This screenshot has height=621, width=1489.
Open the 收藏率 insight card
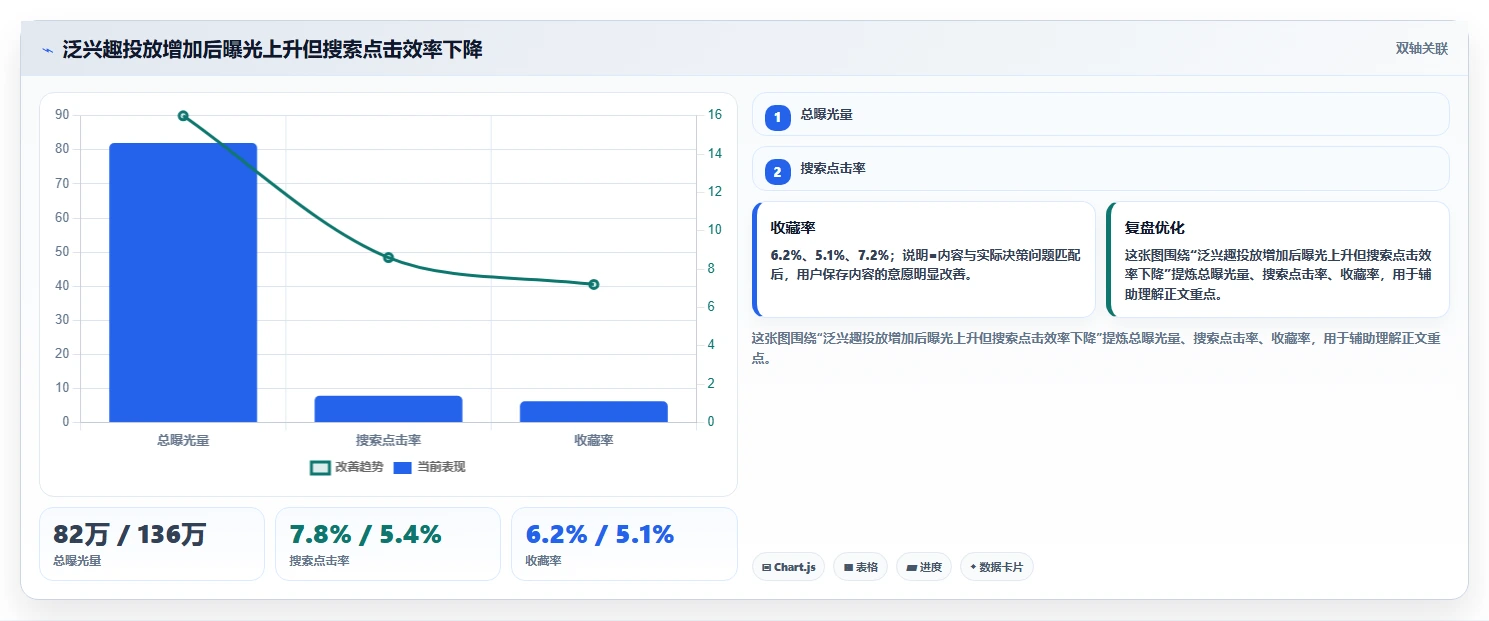(923, 259)
